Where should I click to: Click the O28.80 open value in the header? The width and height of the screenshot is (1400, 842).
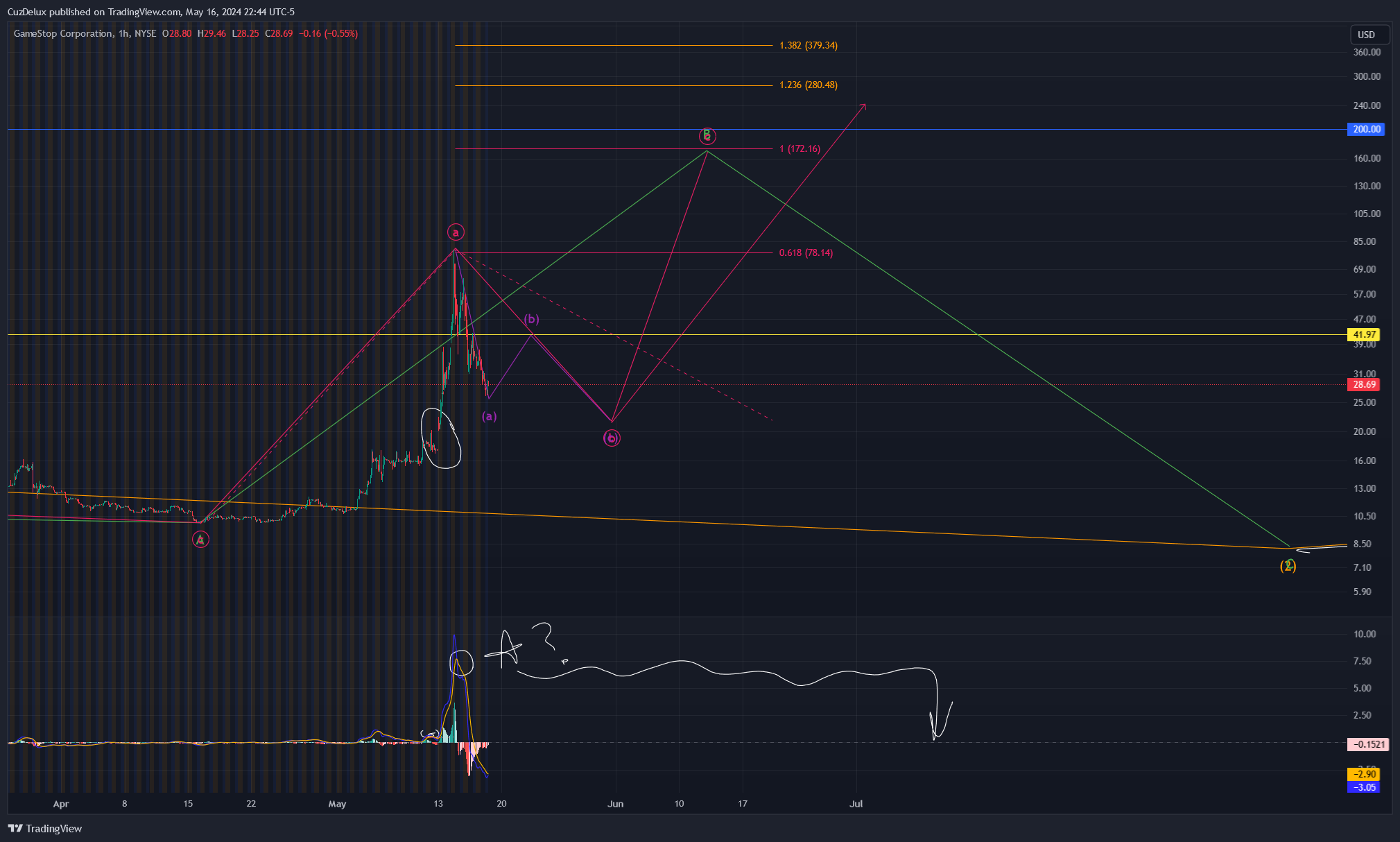coord(177,33)
